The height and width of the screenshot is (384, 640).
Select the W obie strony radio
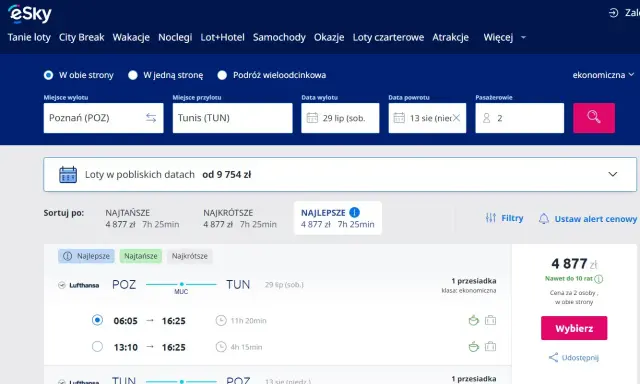point(49,75)
